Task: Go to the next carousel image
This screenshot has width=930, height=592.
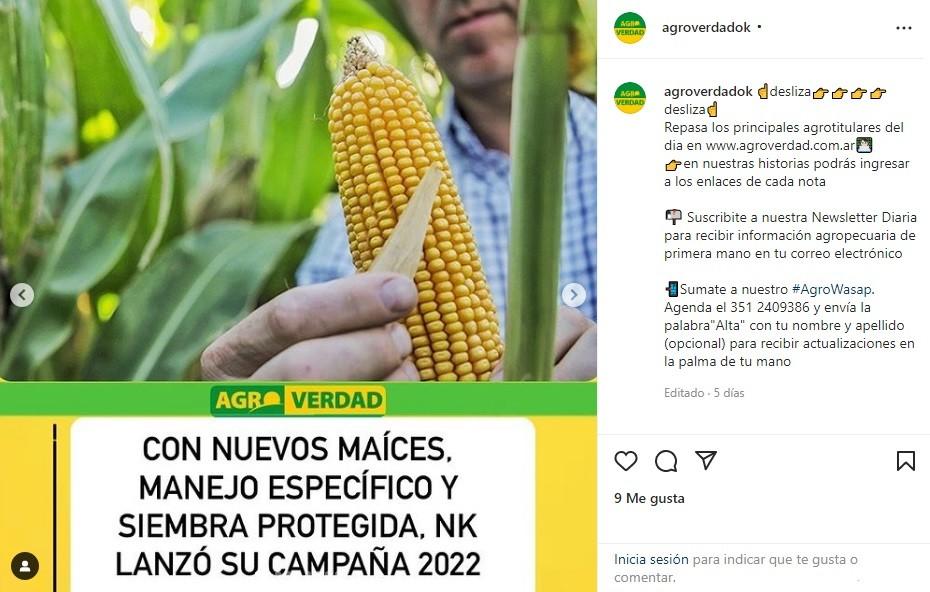Action: 574,295
